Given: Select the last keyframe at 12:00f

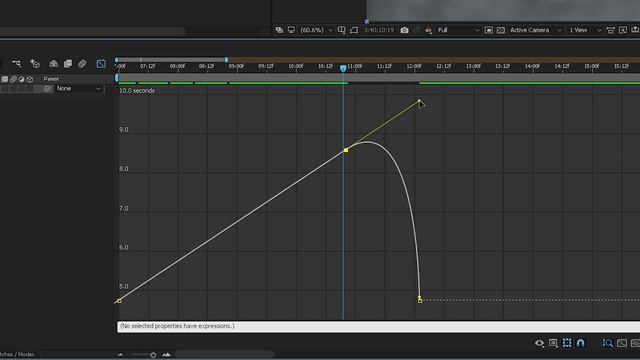Looking at the screenshot, I should coord(420,300).
